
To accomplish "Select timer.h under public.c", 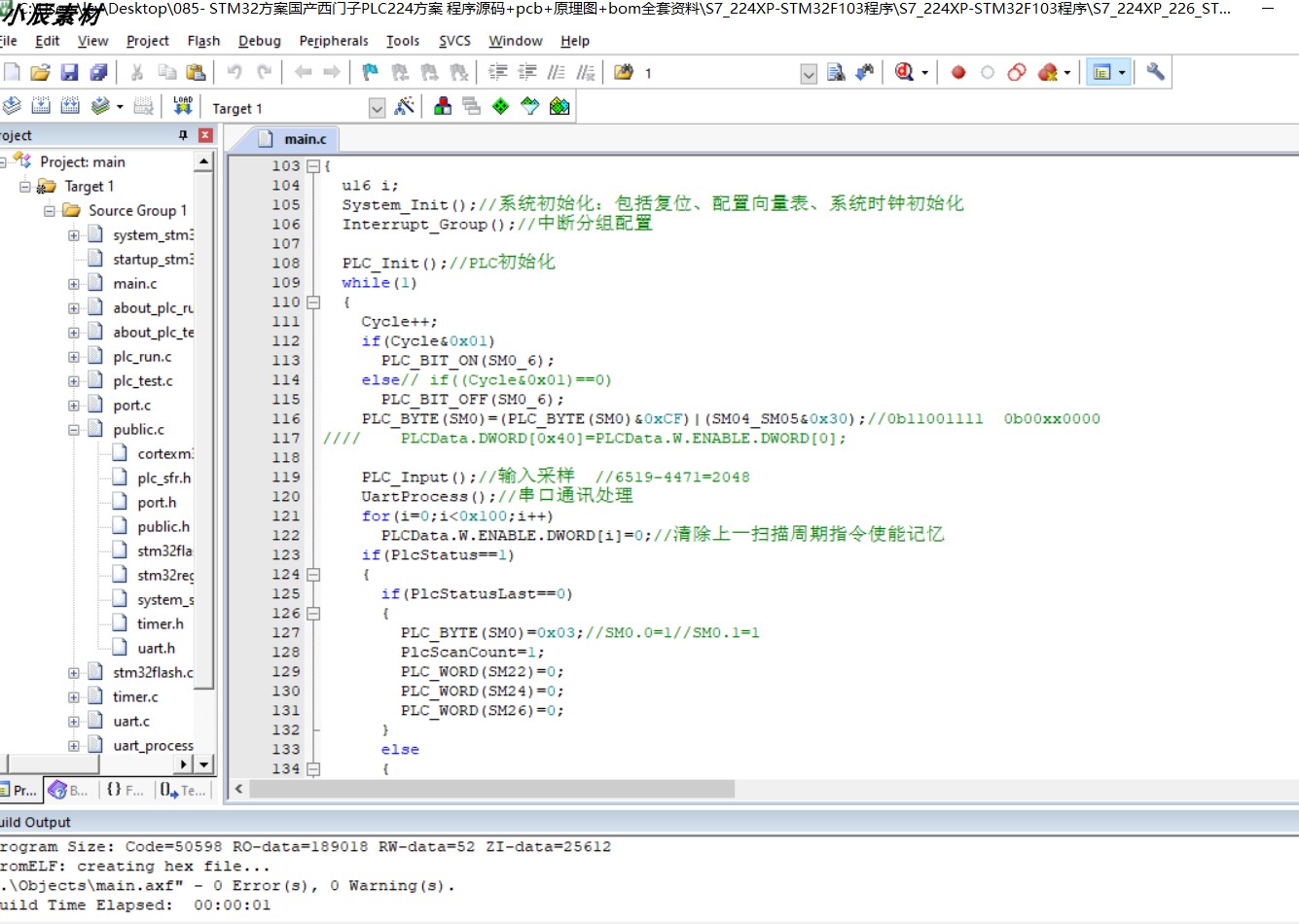I will pos(160,624).
